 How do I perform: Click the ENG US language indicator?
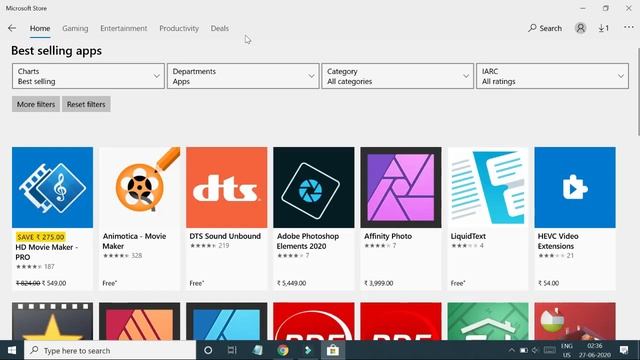pos(567,350)
